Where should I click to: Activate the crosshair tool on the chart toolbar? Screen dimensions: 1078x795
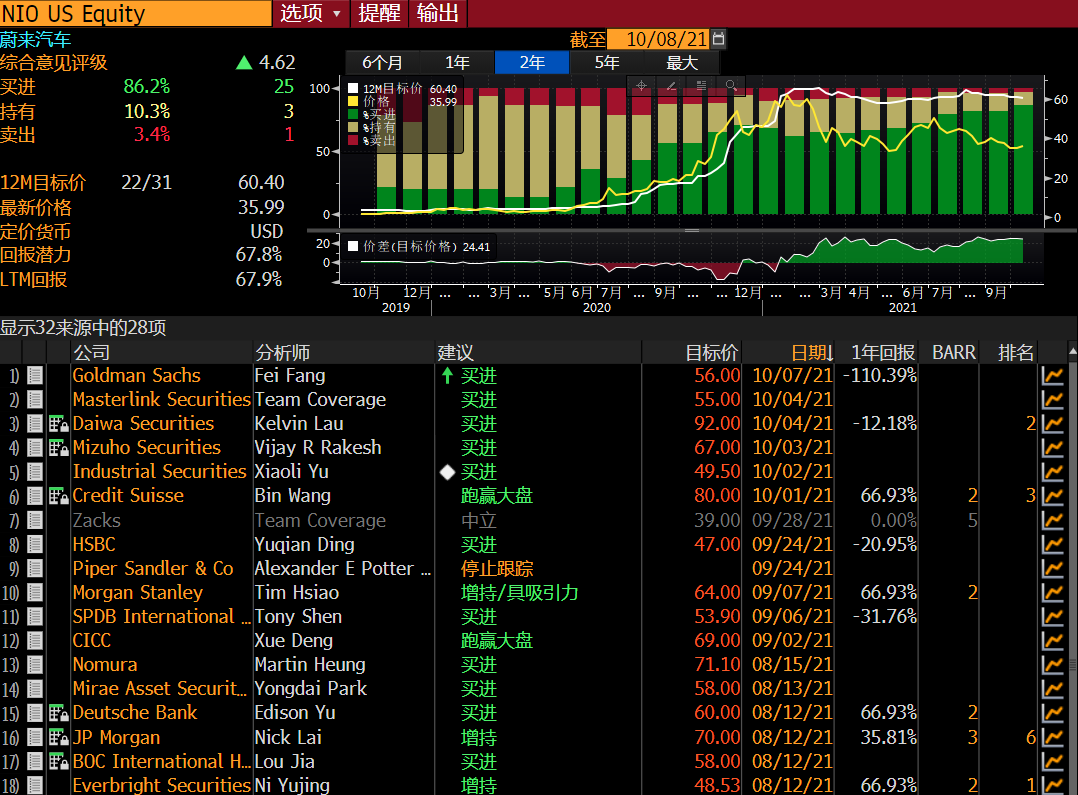[641, 86]
